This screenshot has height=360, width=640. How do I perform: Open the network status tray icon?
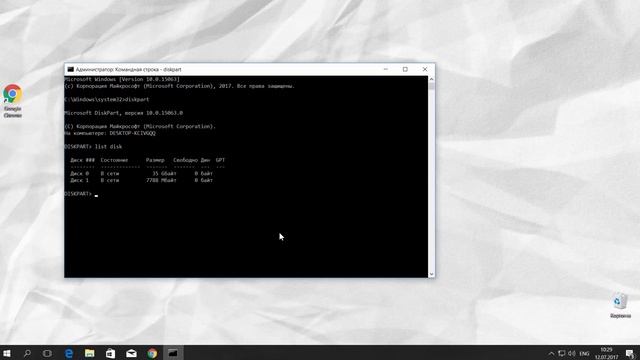coord(562,353)
